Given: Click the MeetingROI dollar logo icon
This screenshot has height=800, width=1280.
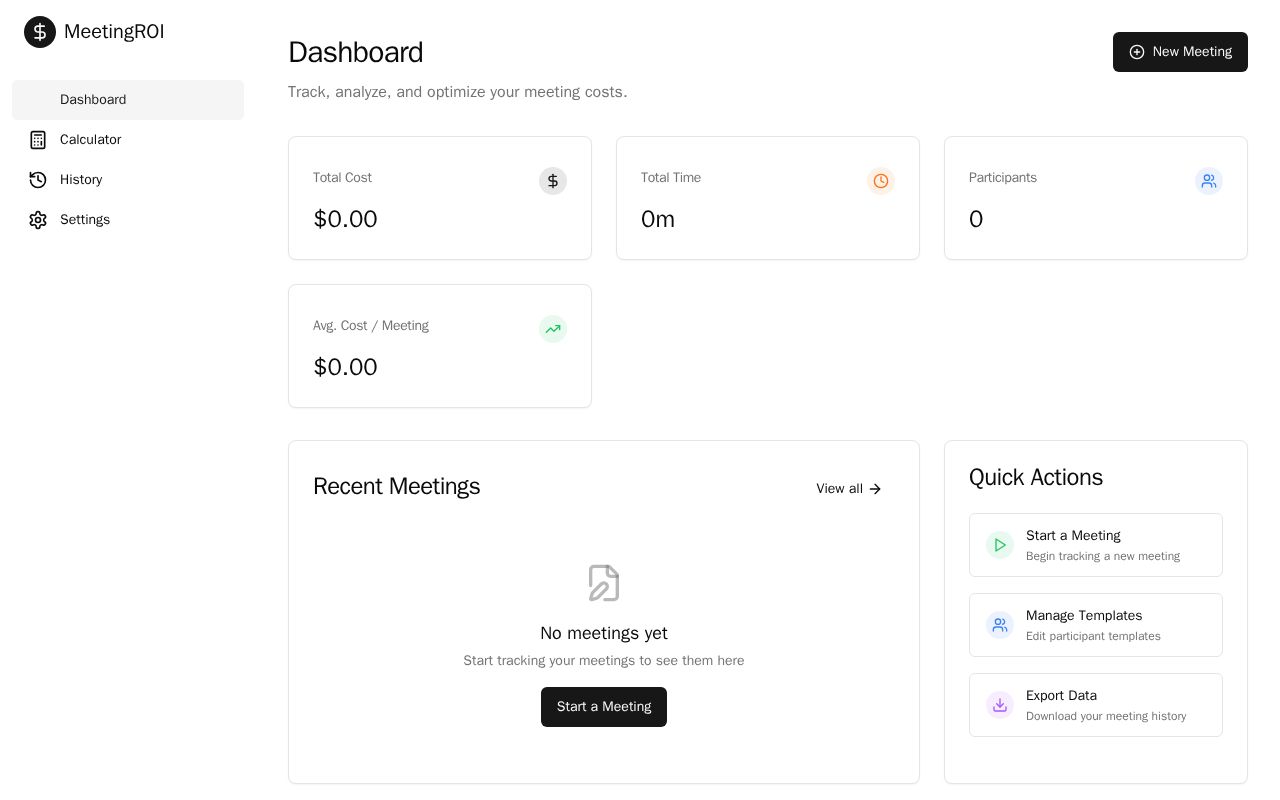Looking at the screenshot, I should pos(40,32).
